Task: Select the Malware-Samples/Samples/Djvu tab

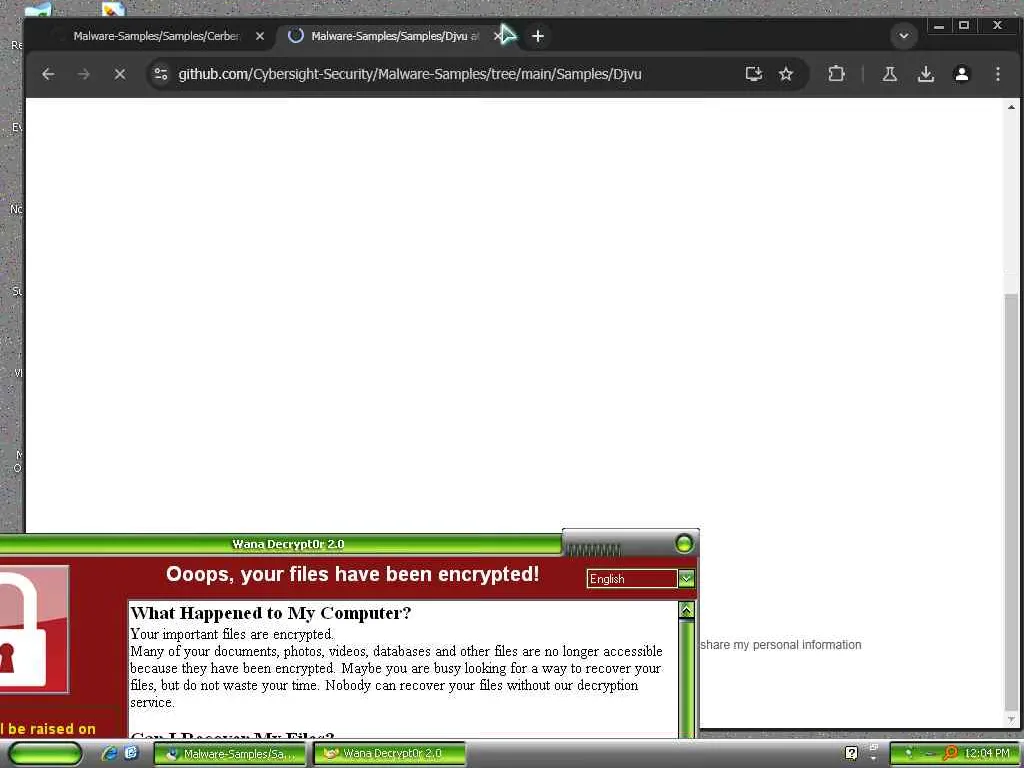Action: coord(394,37)
